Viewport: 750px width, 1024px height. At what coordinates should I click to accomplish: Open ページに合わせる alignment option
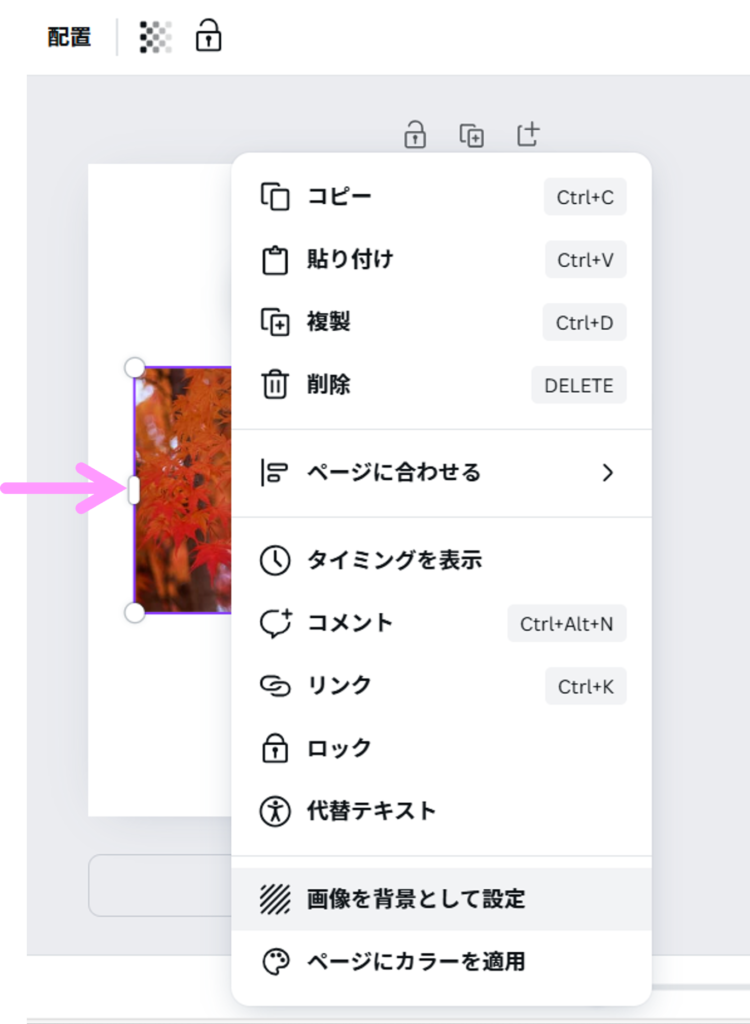[x=393, y=473]
